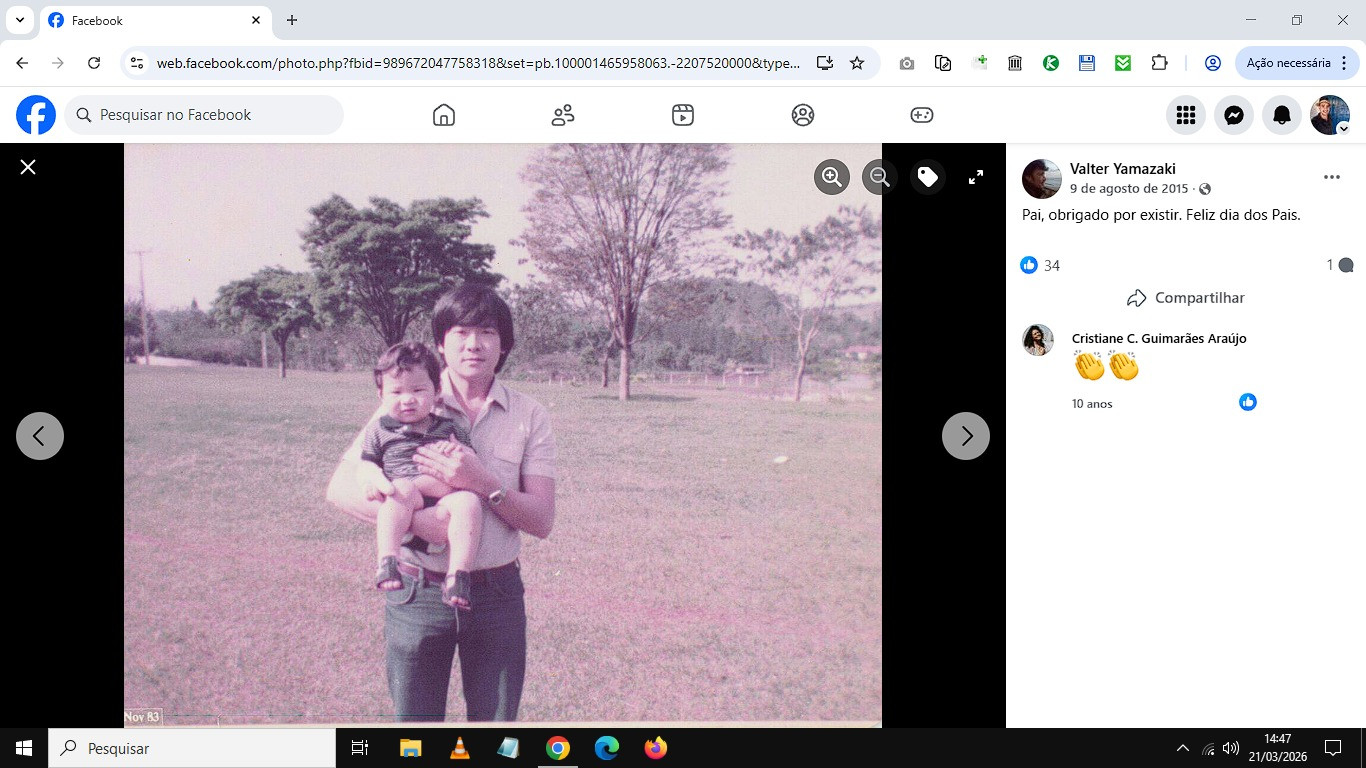1366x768 pixels.
Task: Go to the next photo arrow
Action: [966, 436]
